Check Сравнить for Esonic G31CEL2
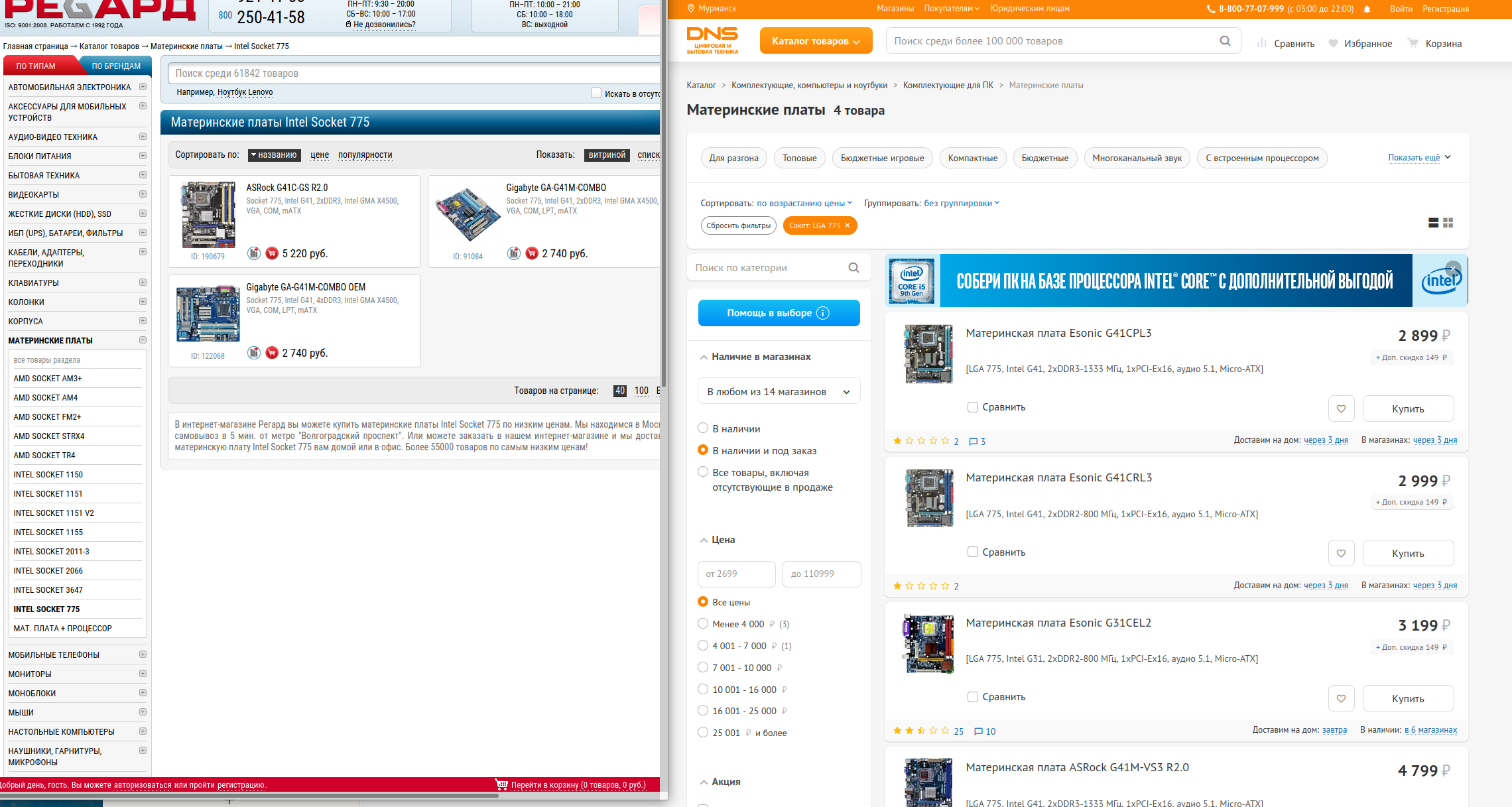This screenshot has height=807, width=1512. click(x=972, y=697)
